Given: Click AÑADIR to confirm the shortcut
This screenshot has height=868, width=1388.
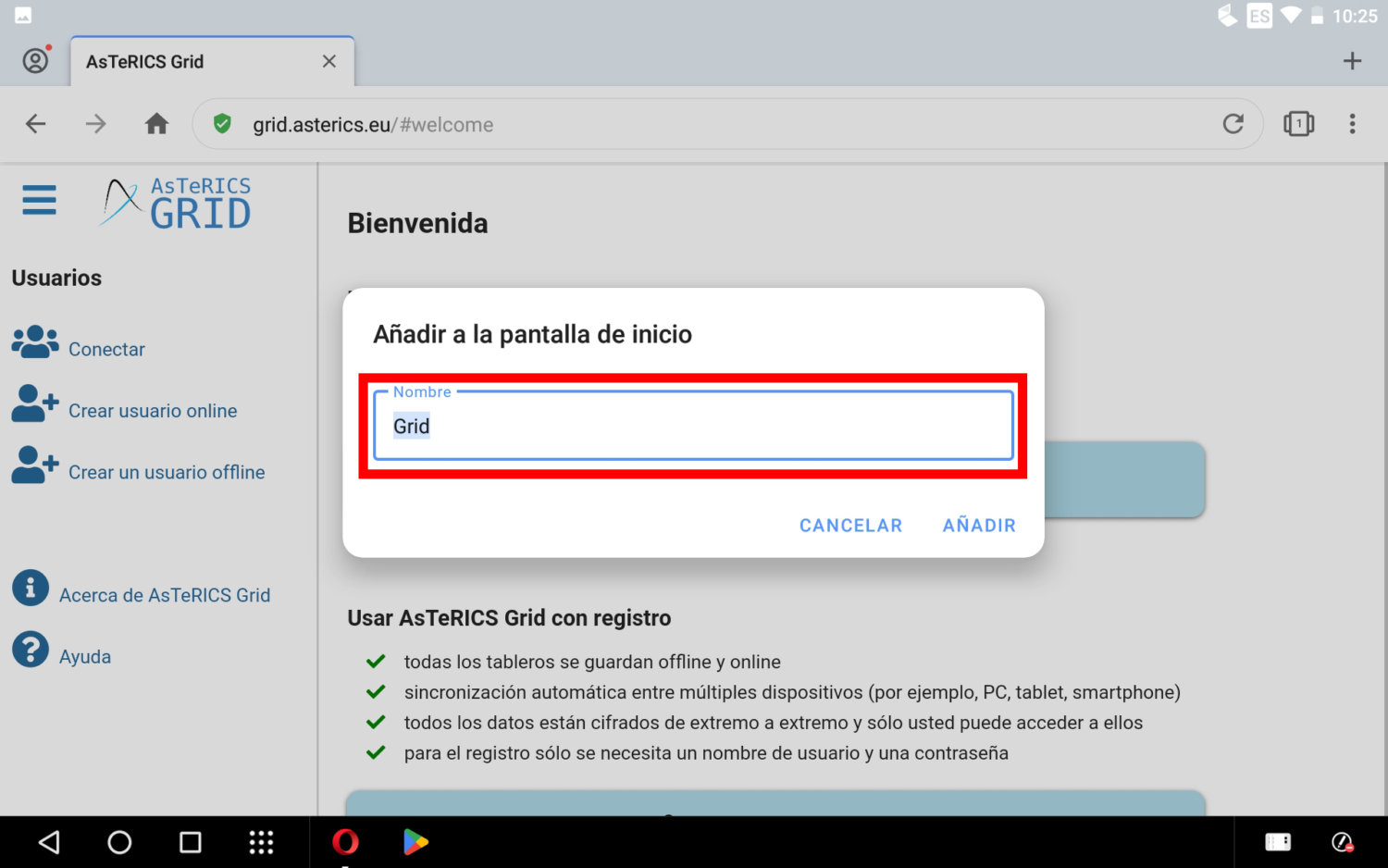Looking at the screenshot, I should pyautogui.click(x=978, y=525).
